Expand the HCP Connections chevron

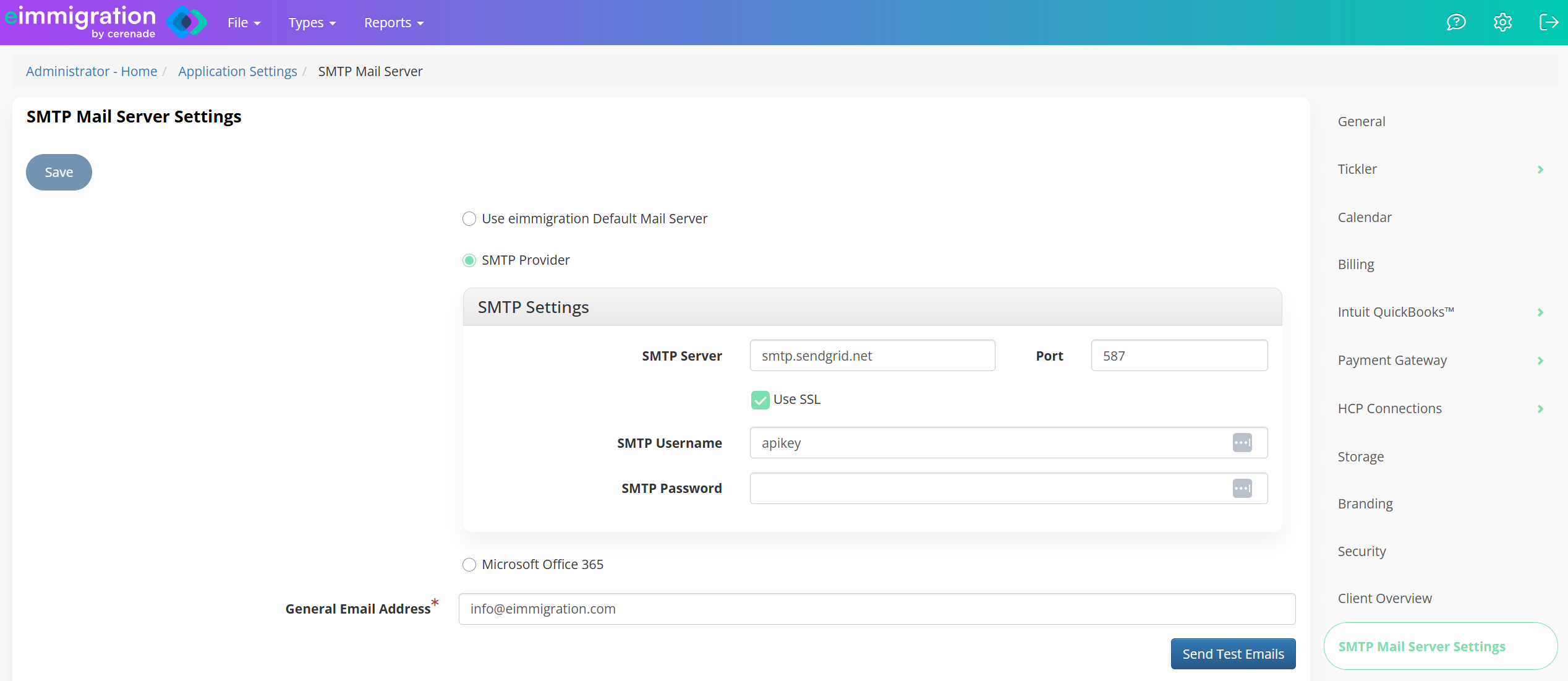click(1540, 409)
